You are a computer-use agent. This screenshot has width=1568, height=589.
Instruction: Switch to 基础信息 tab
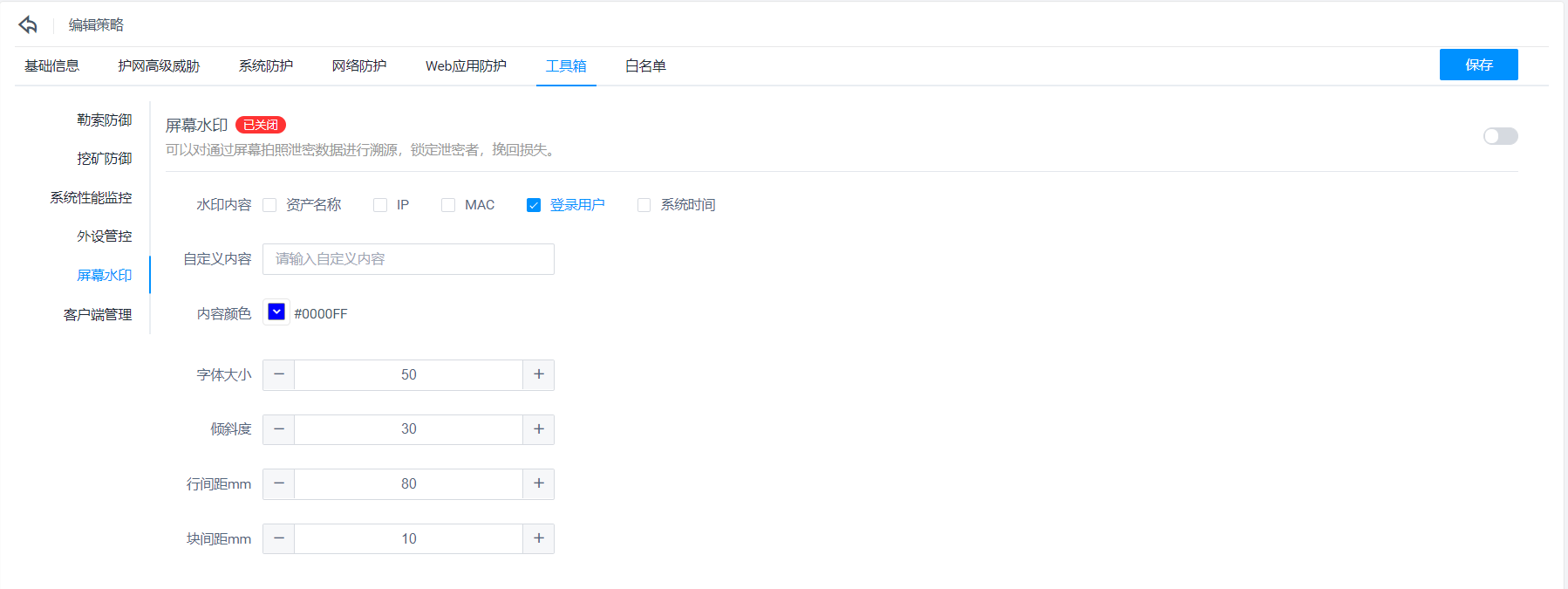[x=51, y=66]
